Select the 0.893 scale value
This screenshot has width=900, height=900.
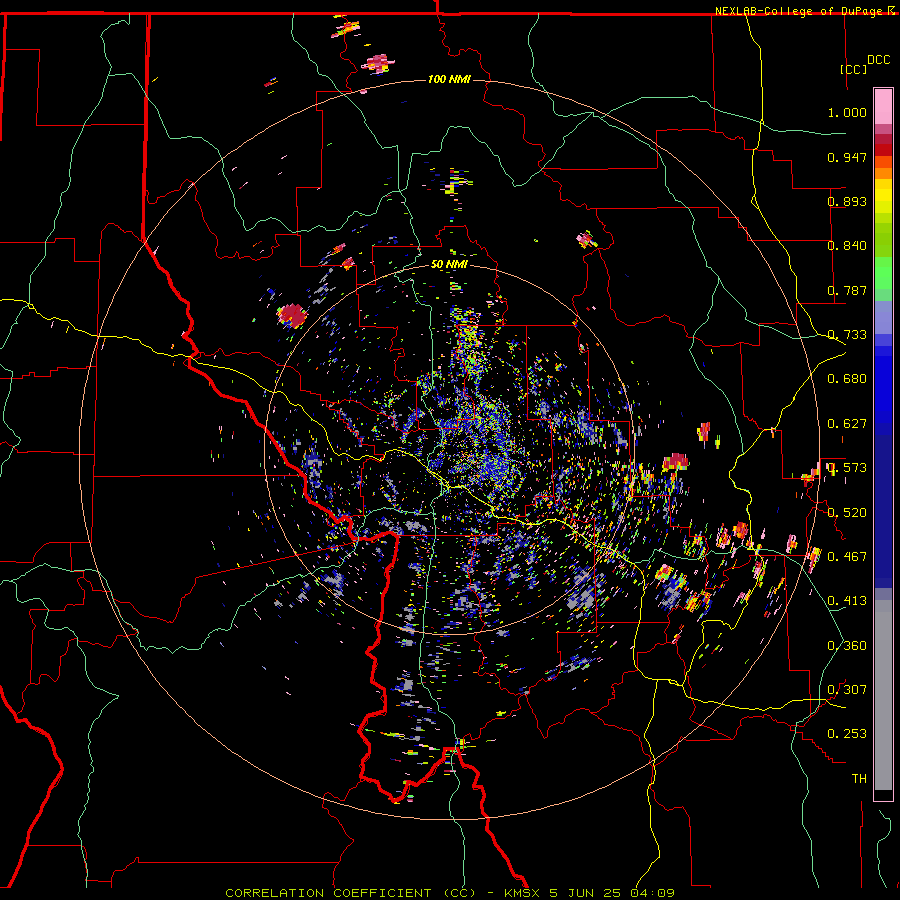point(847,201)
